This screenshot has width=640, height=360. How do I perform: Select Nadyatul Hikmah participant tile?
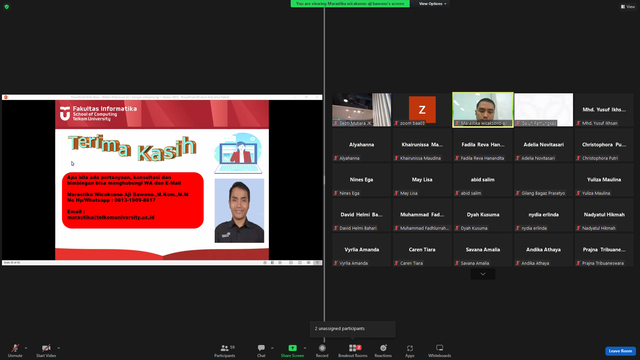click(x=604, y=215)
